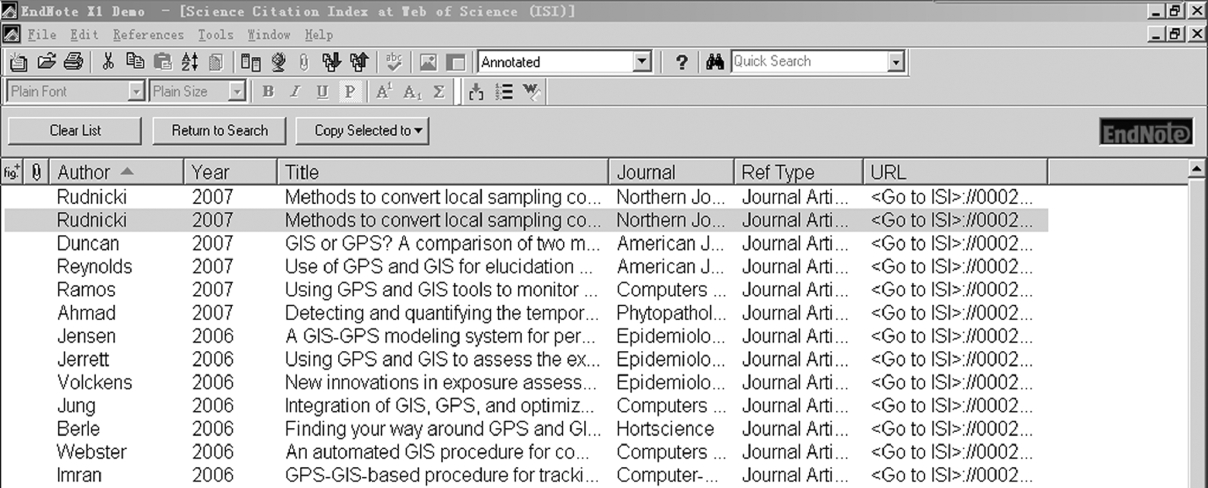Screen dimensions: 1208x488
Task: Click the vertical scrollbar up arrow
Action: point(1196,169)
